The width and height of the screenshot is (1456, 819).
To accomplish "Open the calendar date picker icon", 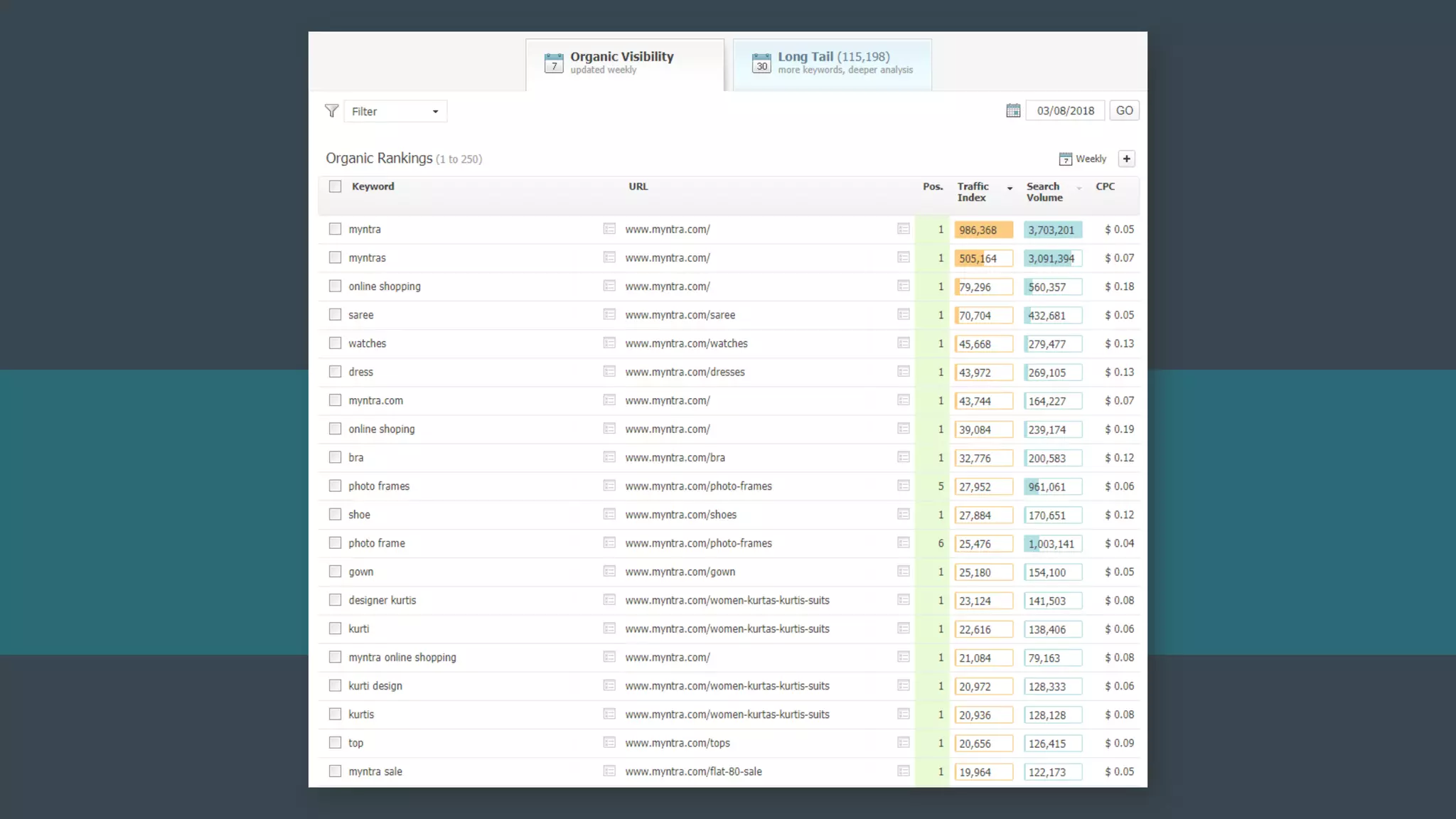I will [1013, 111].
